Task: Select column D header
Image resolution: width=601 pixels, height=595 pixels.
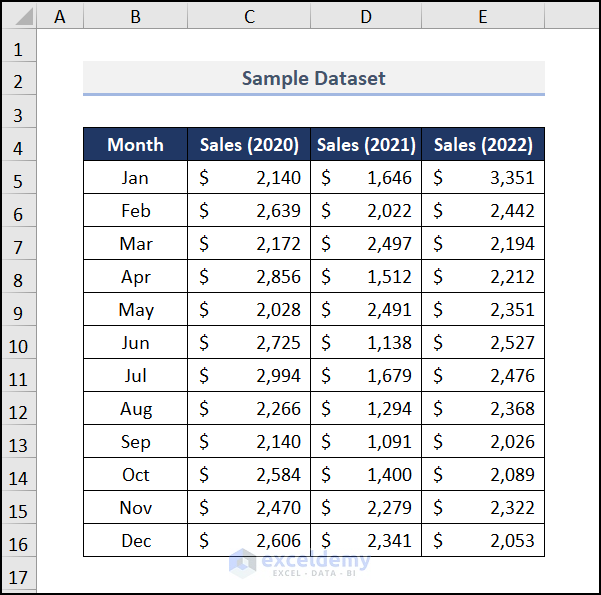Action: (x=366, y=17)
